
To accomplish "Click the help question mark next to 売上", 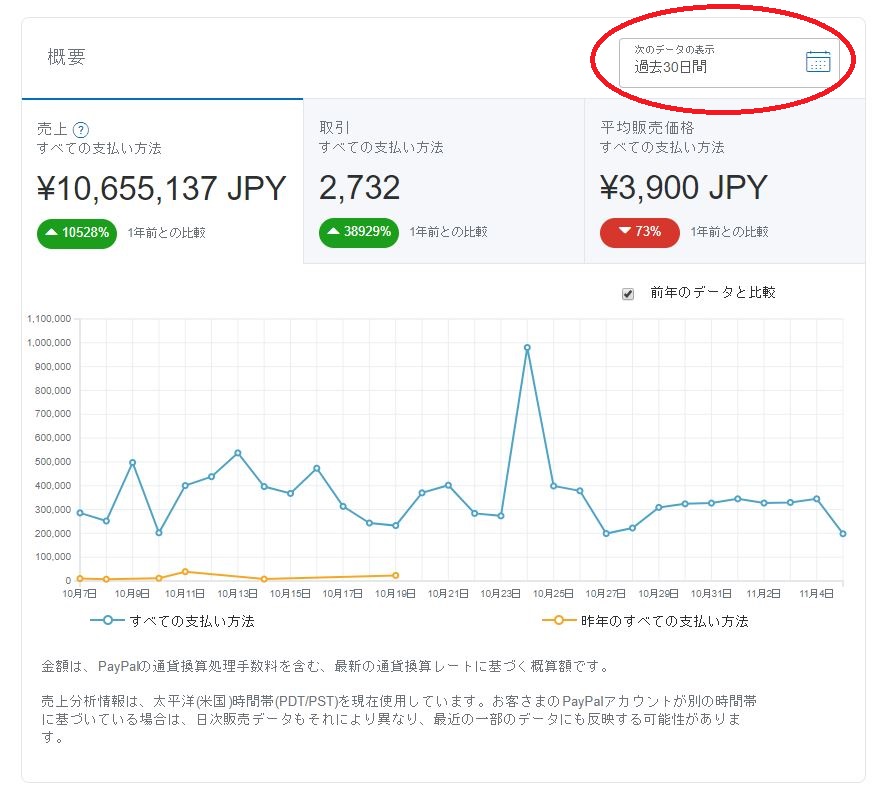I will (81, 130).
